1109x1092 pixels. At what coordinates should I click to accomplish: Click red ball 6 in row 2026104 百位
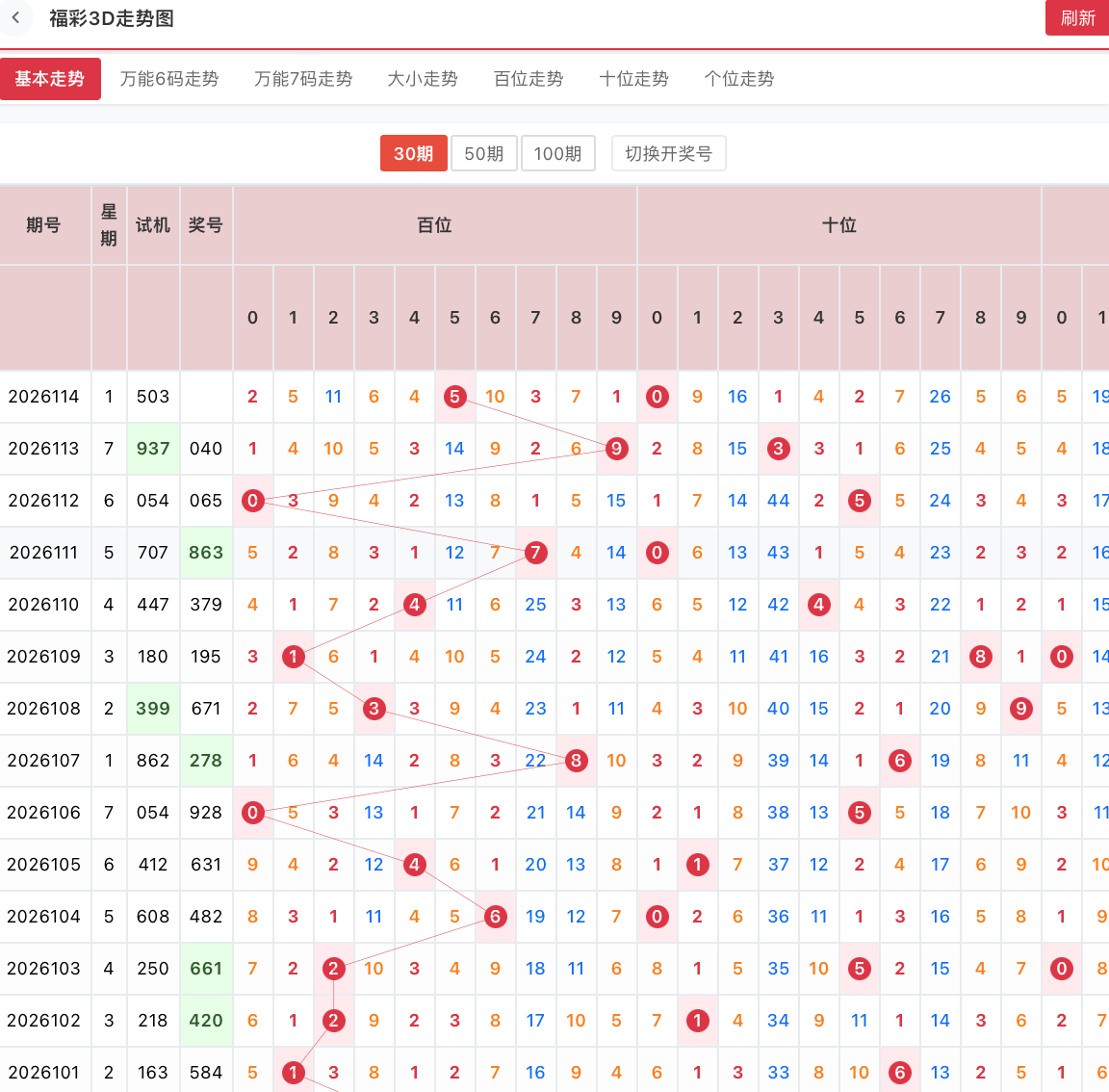point(495,917)
